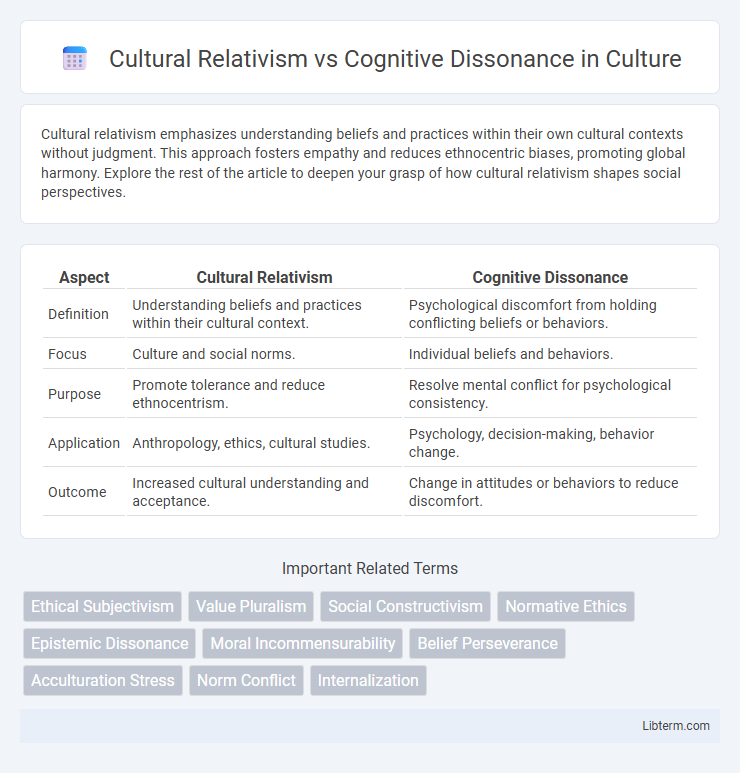Click 'Understanding beliefs and practices' definition cell
Image resolution: width=740 pixels, height=773 pixels.
[x=264, y=314]
